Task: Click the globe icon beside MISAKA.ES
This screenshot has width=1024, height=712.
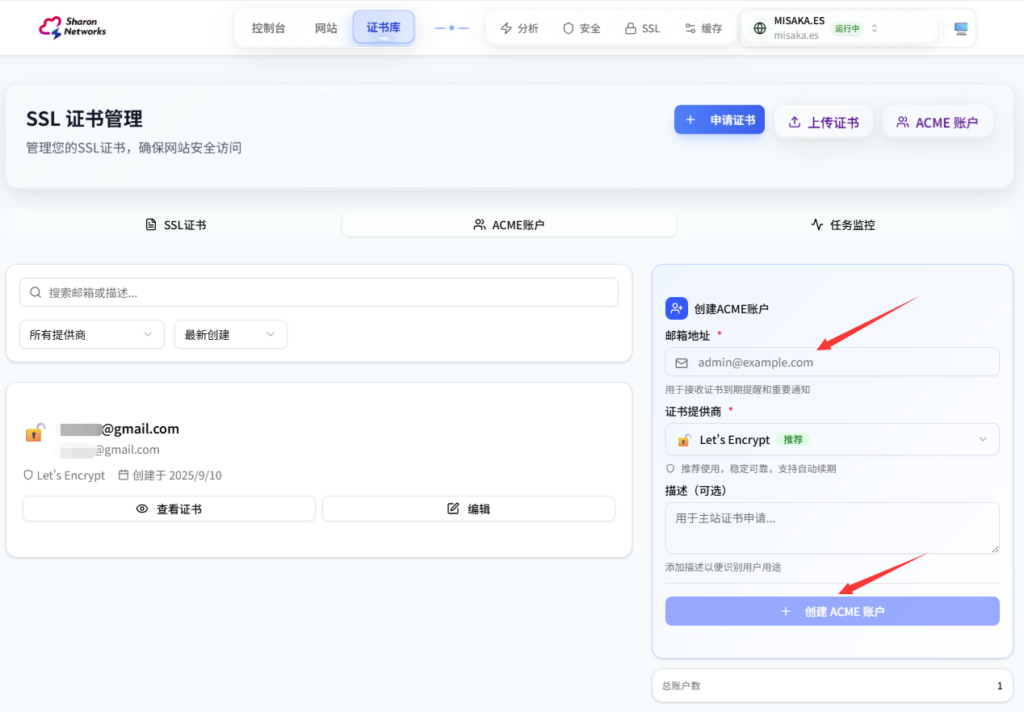Action: [x=760, y=29]
